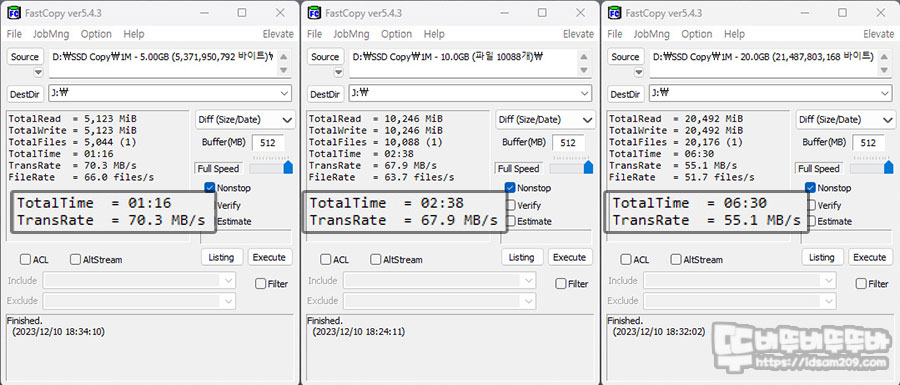Viewport: 900px width, 385px height.
Task: Expand DestDir J:₩ combo in 5.00GB window
Action: pos(285,93)
